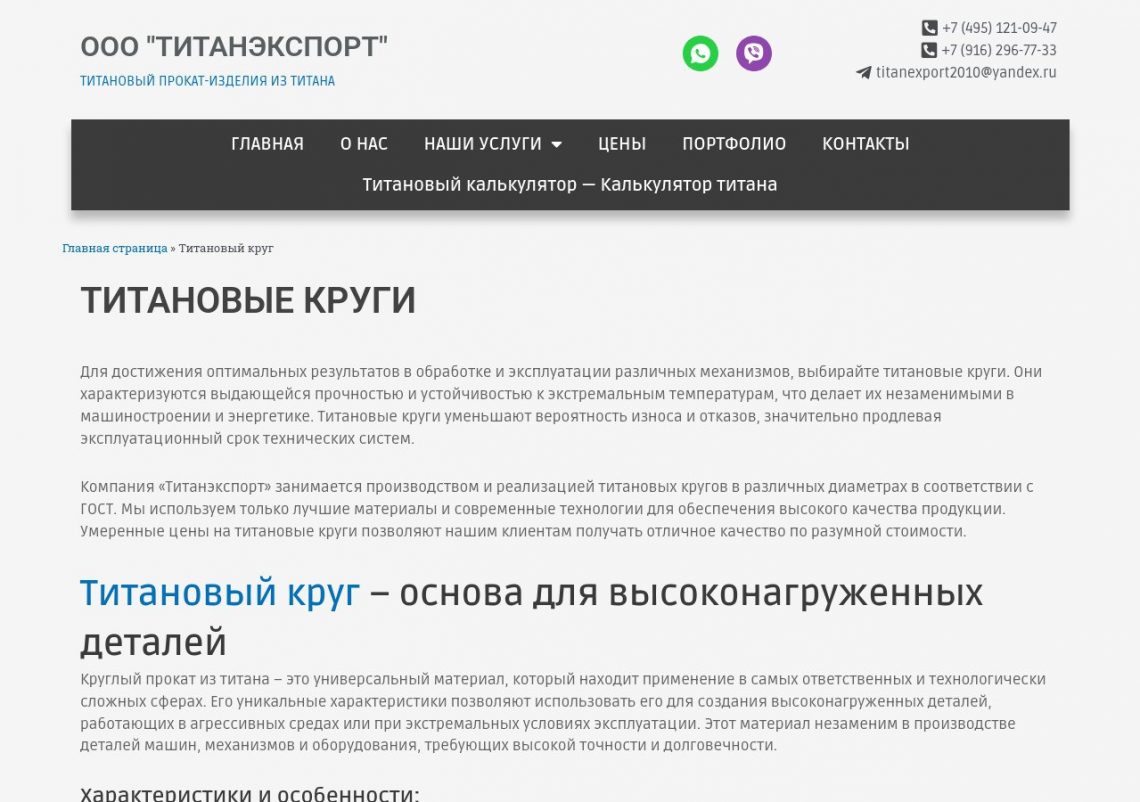Expand НАШИ УСЛУГИ dropdown arrow
The image size is (1140, 802).
coord(557,144)
